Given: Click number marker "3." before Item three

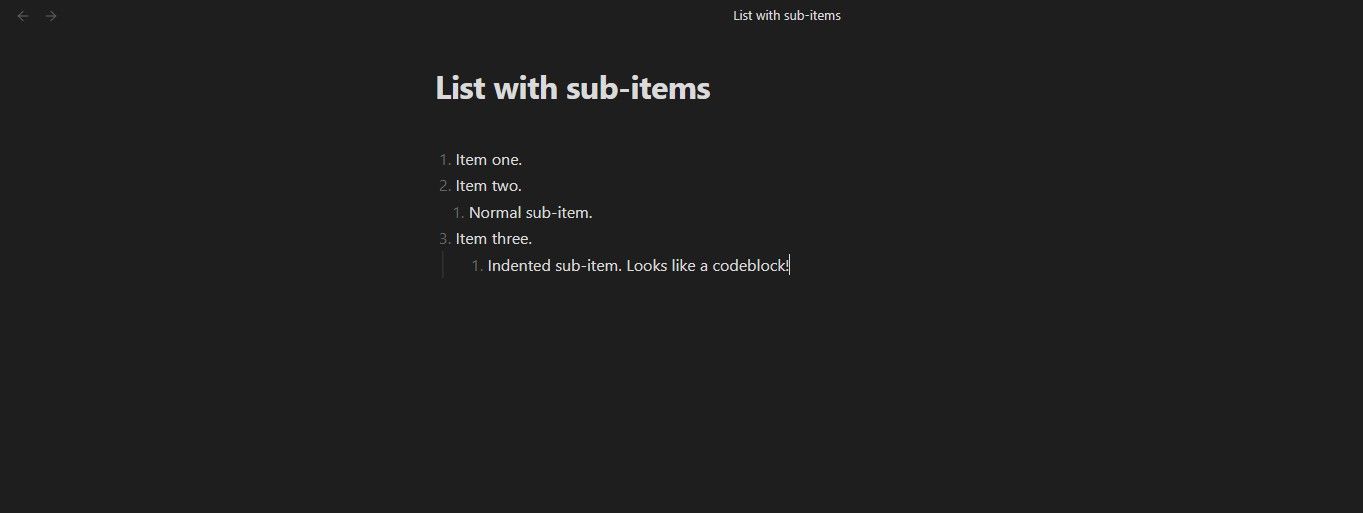Looking at the screenshot, I should click(x=445, y=239).
